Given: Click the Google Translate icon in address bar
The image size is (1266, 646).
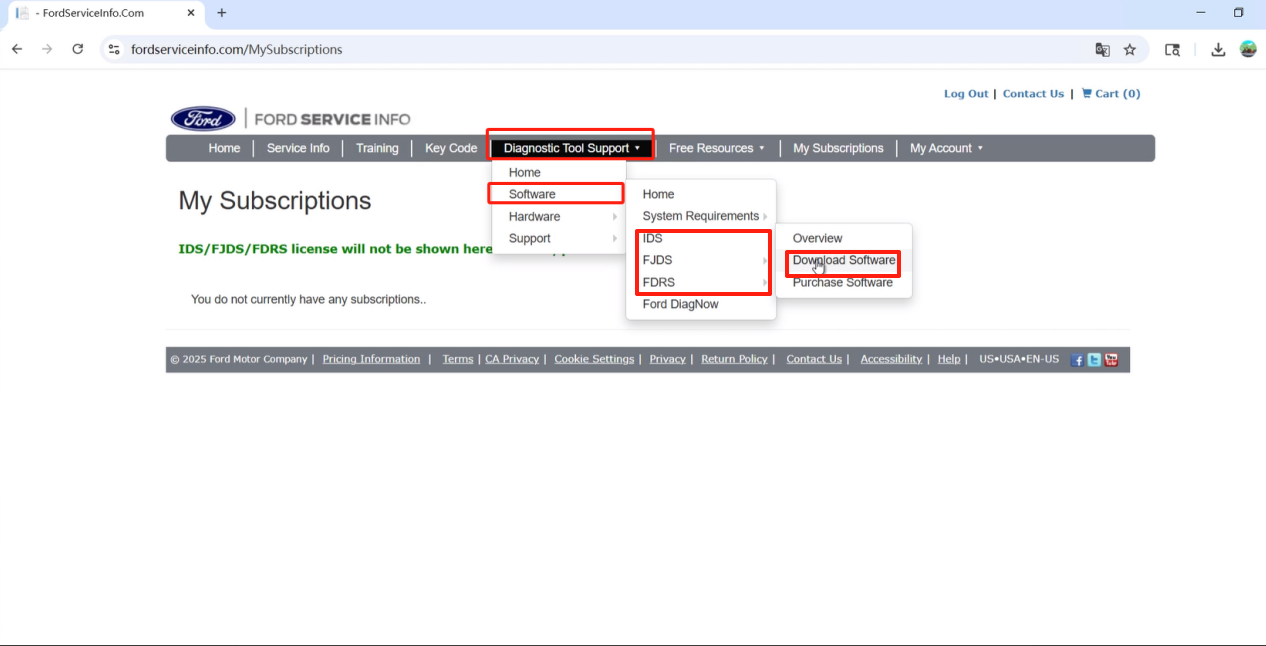Looking at the screenshot, I should (x=1102, y=49).
